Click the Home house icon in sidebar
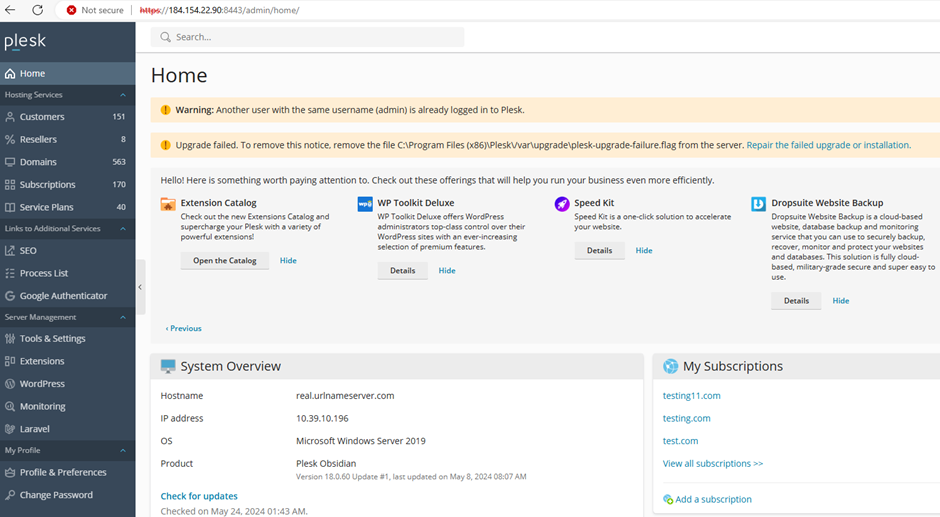 point(10,74)
